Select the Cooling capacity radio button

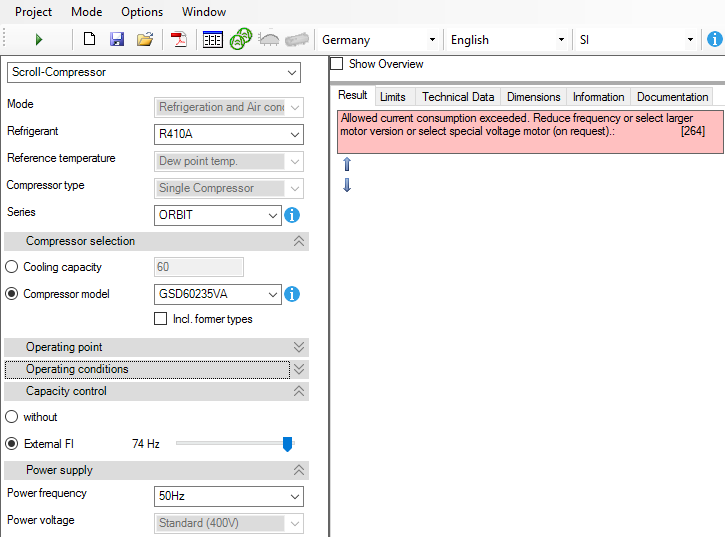pyautogui.click(x=12, y=267)
